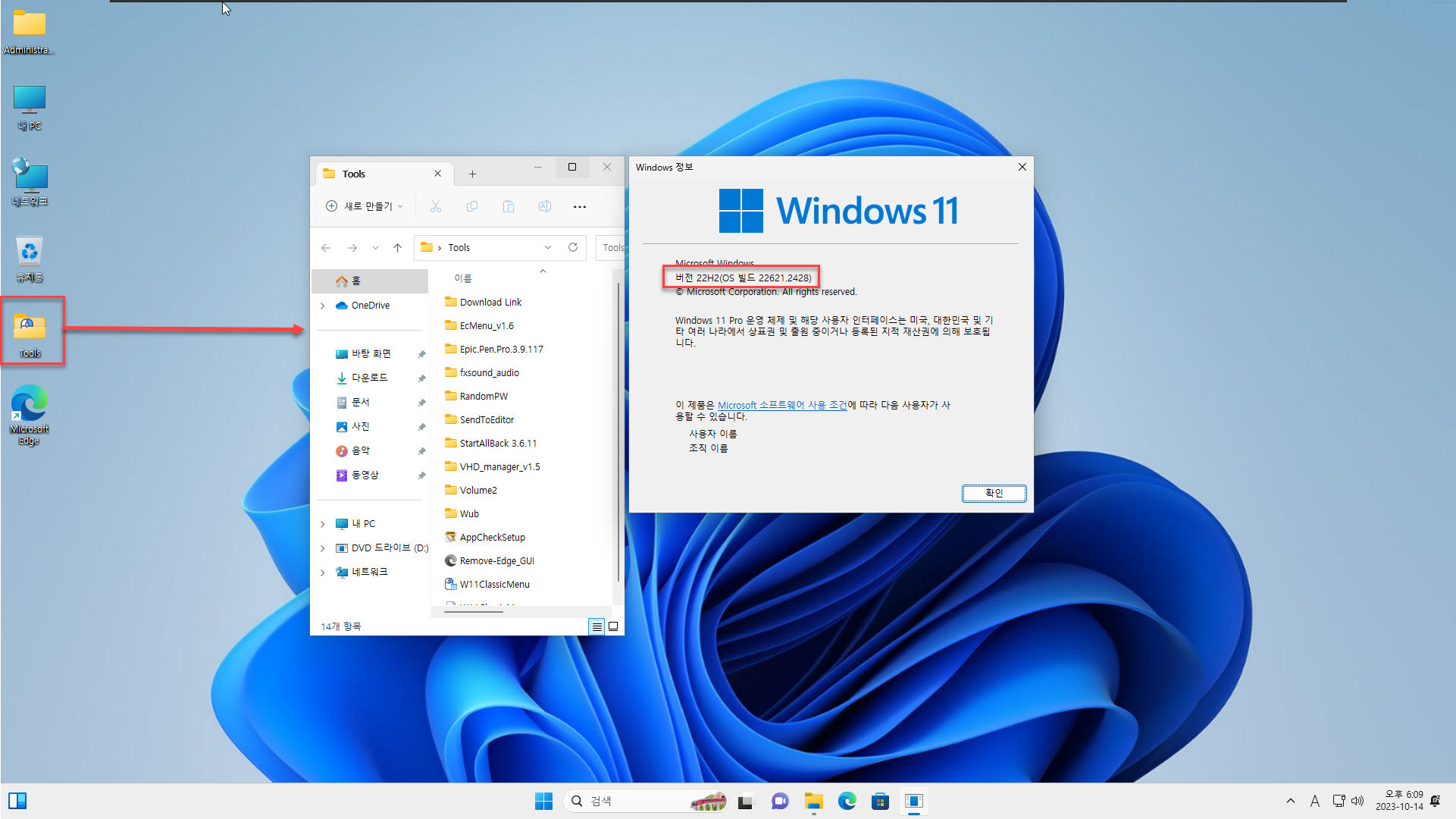This screenshot has width=1456, height=819.
Task: Open Microsoft 소프트웨어 사용 조건 link
Action: pyautogui.click(x=782, y=405)
